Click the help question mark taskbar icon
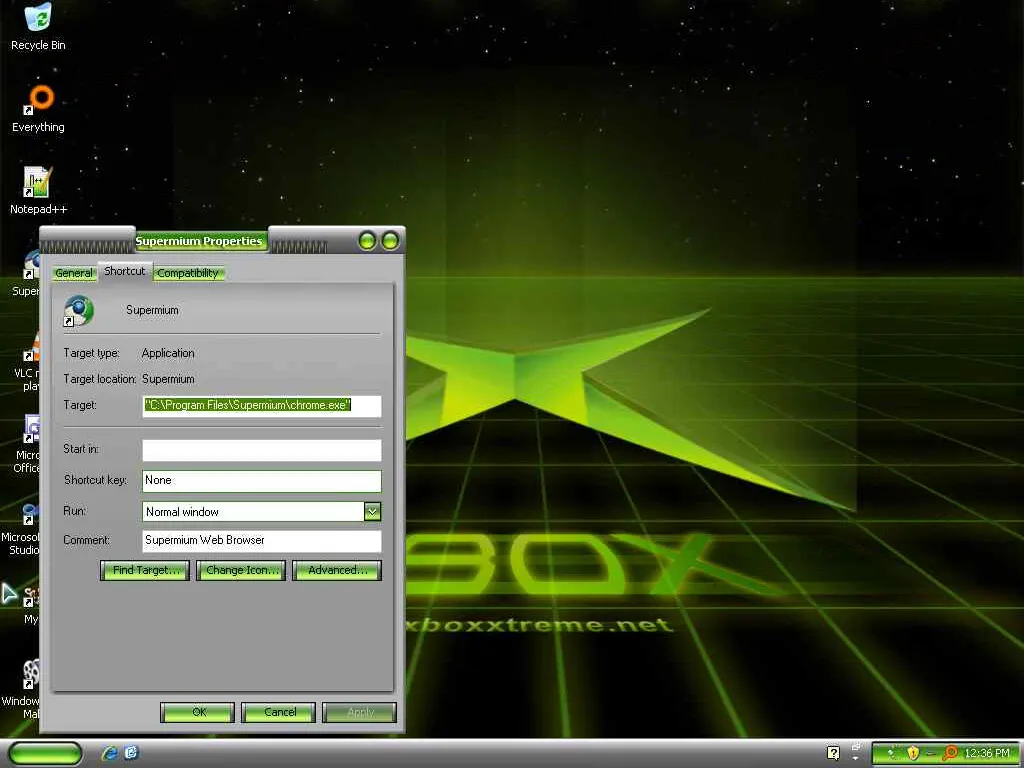Viewport: 1024px width, 768px height. (833, 753)
